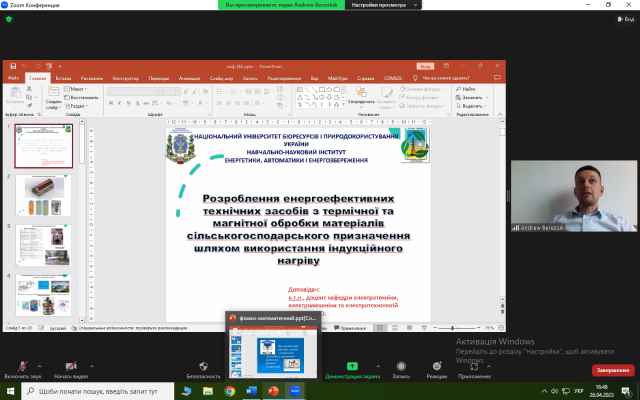Click taskbar search box Щоби почати пошук

coord(98,391)
